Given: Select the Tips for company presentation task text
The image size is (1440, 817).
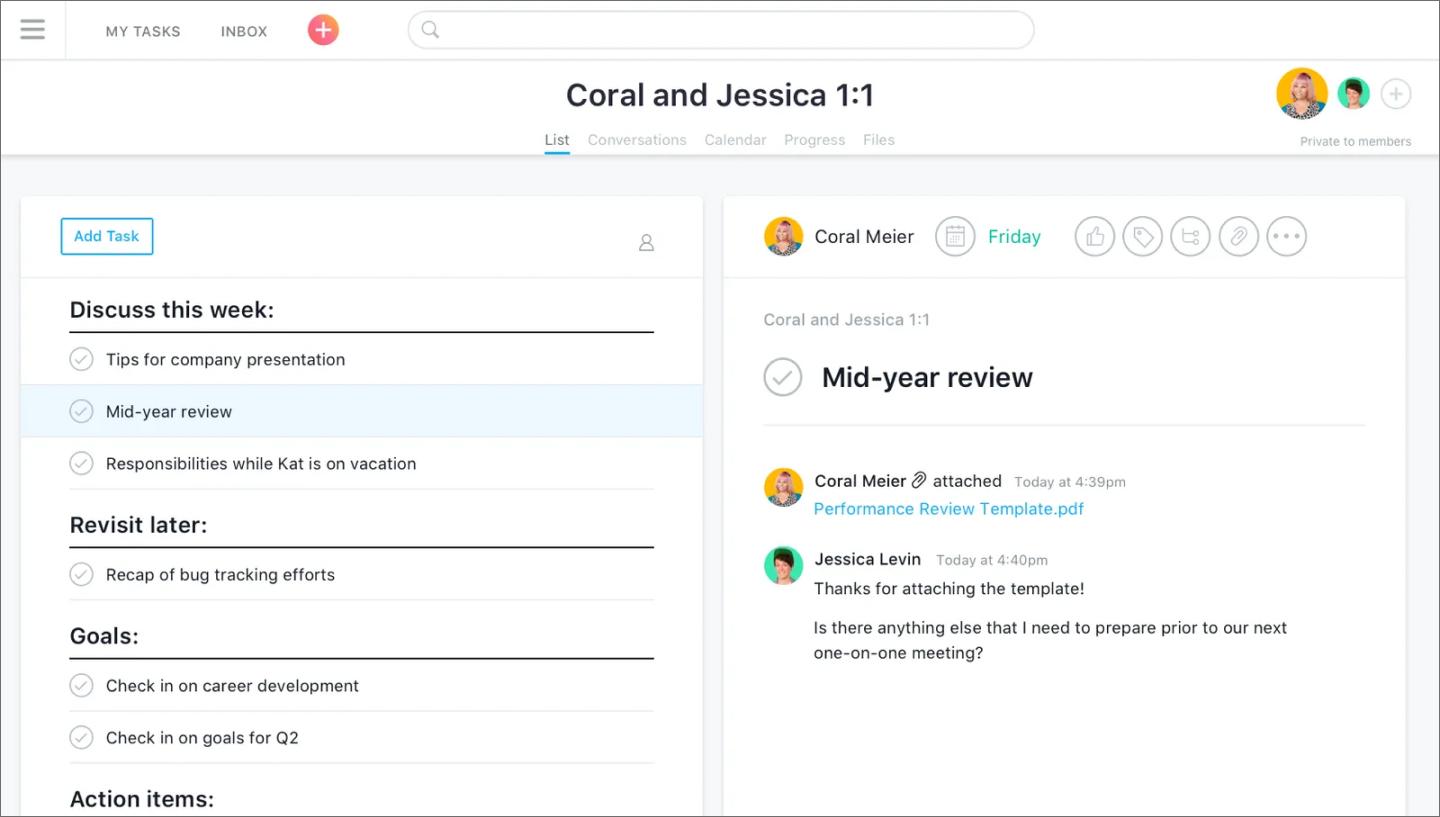Looking at the screenshot, I should pyautogui.click(x=225, y=359).
